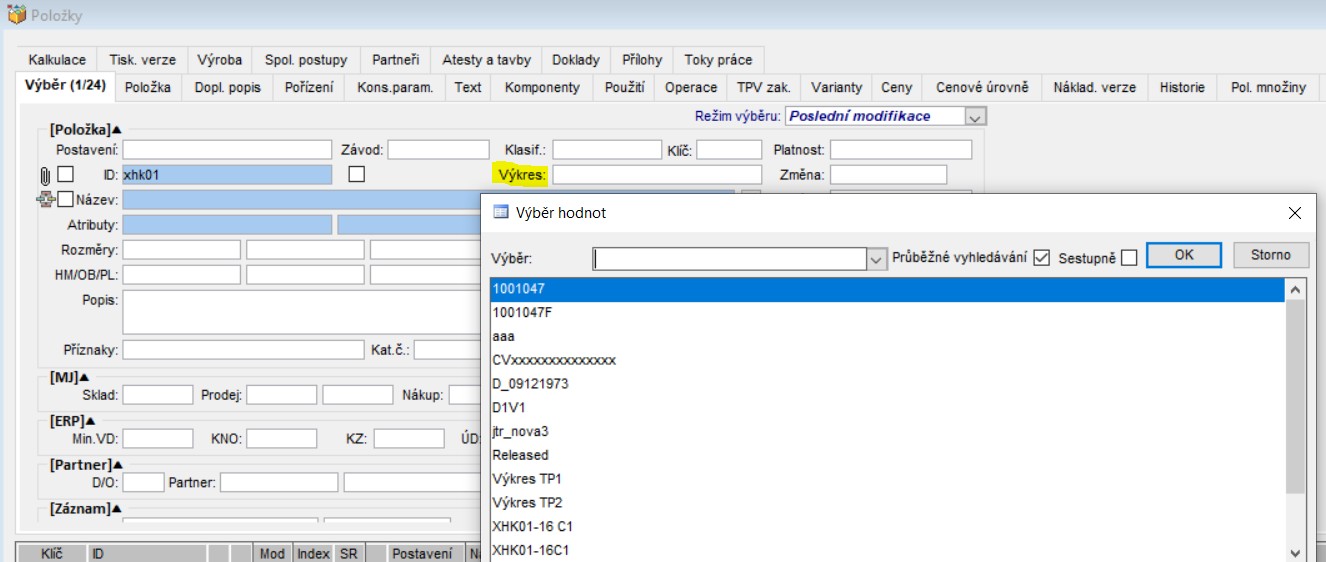Click the list scrollbar up arrow

[x=1295, y=289]
